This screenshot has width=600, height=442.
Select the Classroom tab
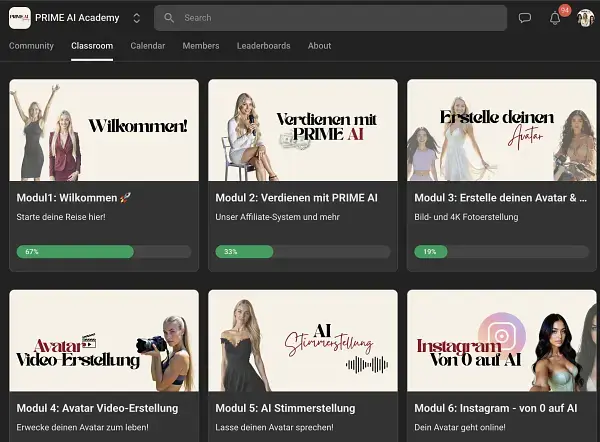92,46
